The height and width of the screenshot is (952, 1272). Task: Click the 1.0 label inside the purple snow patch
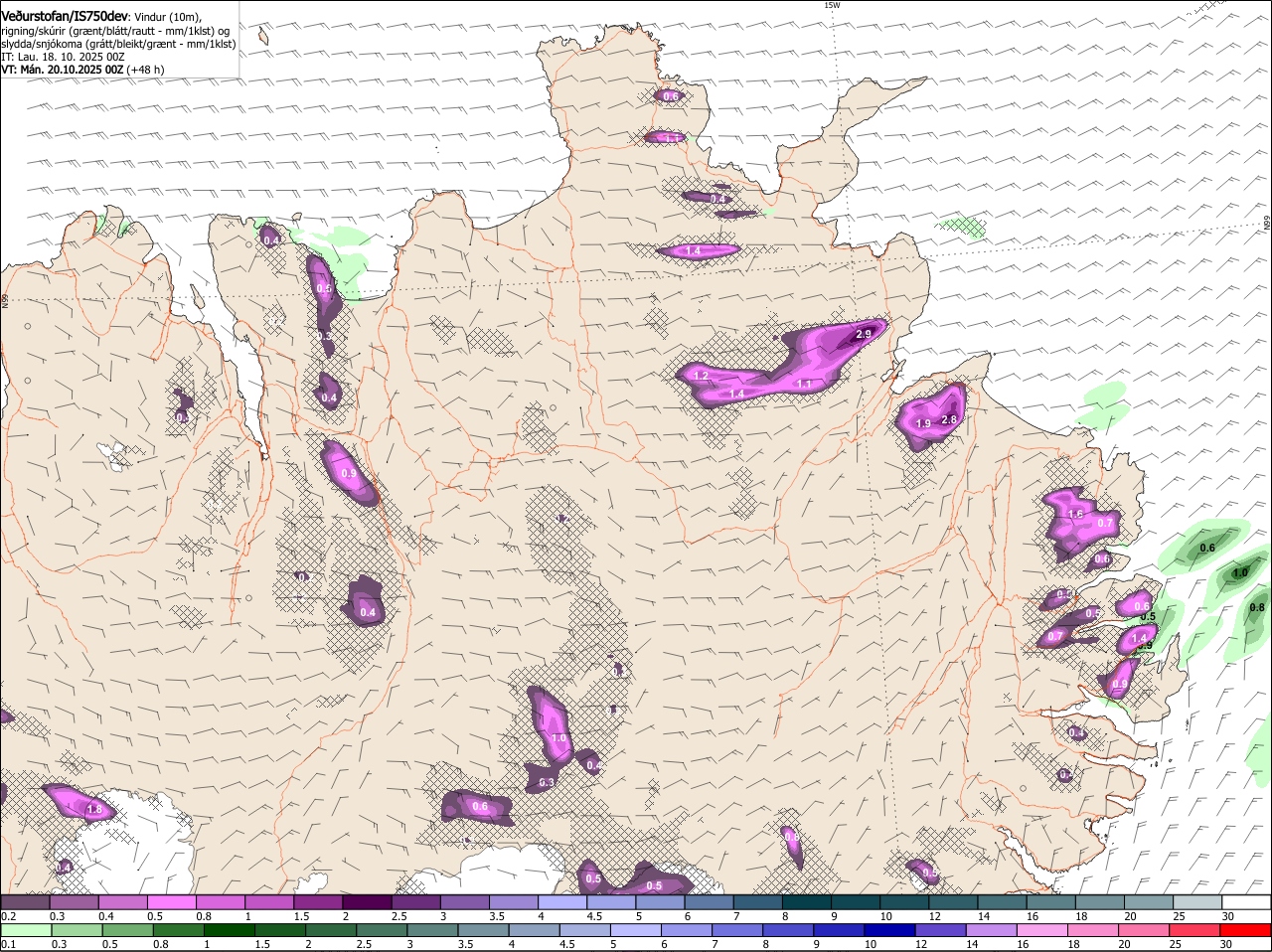click(x=558, y=738)
